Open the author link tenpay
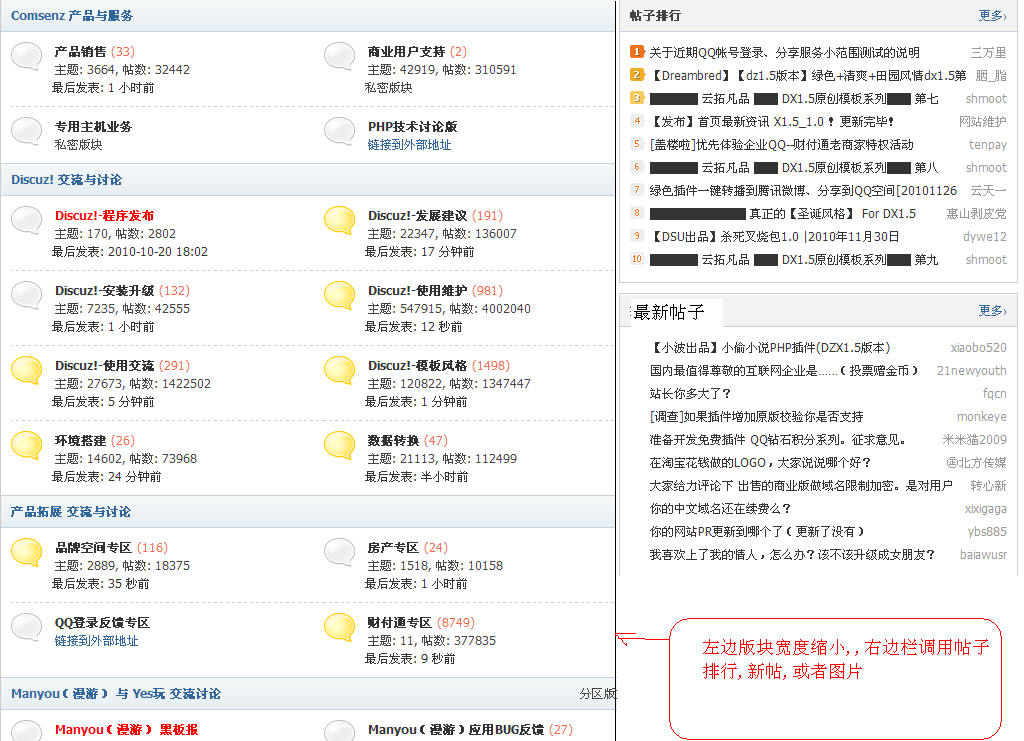The image size is (1024, 741). pos(987,145)
